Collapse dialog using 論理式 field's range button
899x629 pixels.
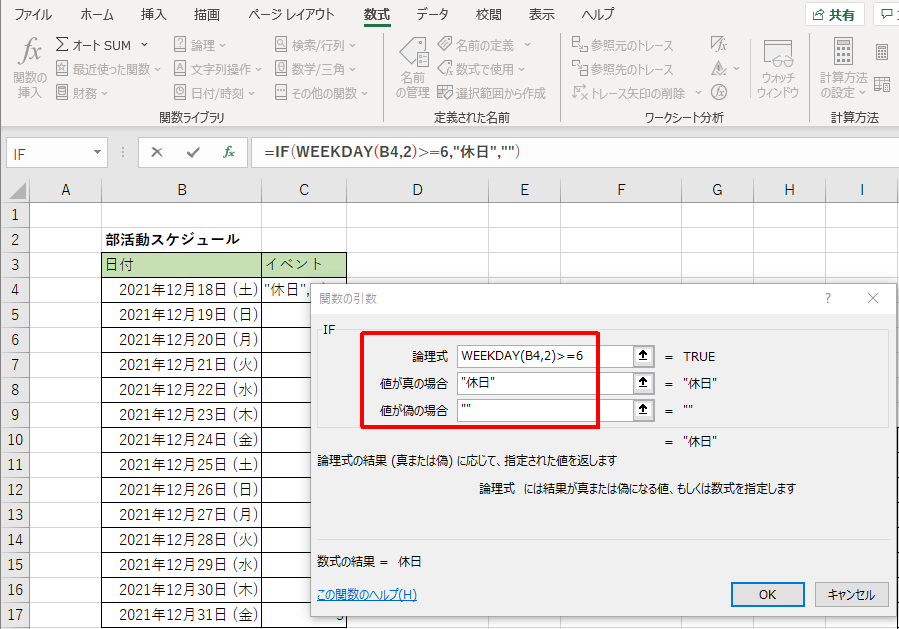644,356
